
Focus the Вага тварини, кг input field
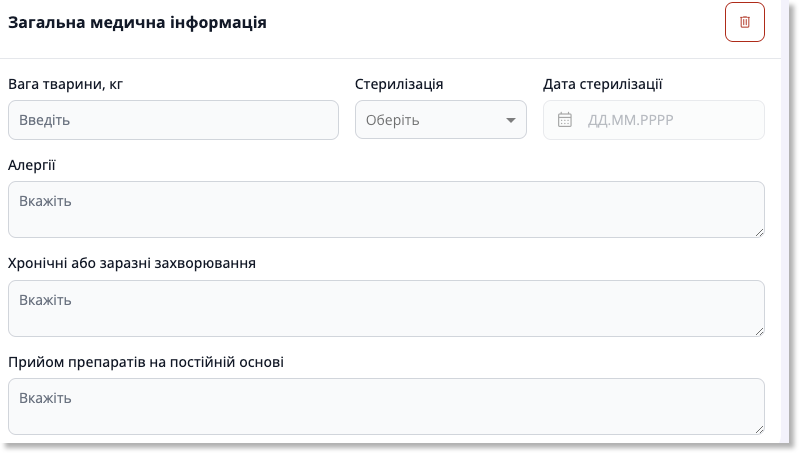(x=173, y=120)
